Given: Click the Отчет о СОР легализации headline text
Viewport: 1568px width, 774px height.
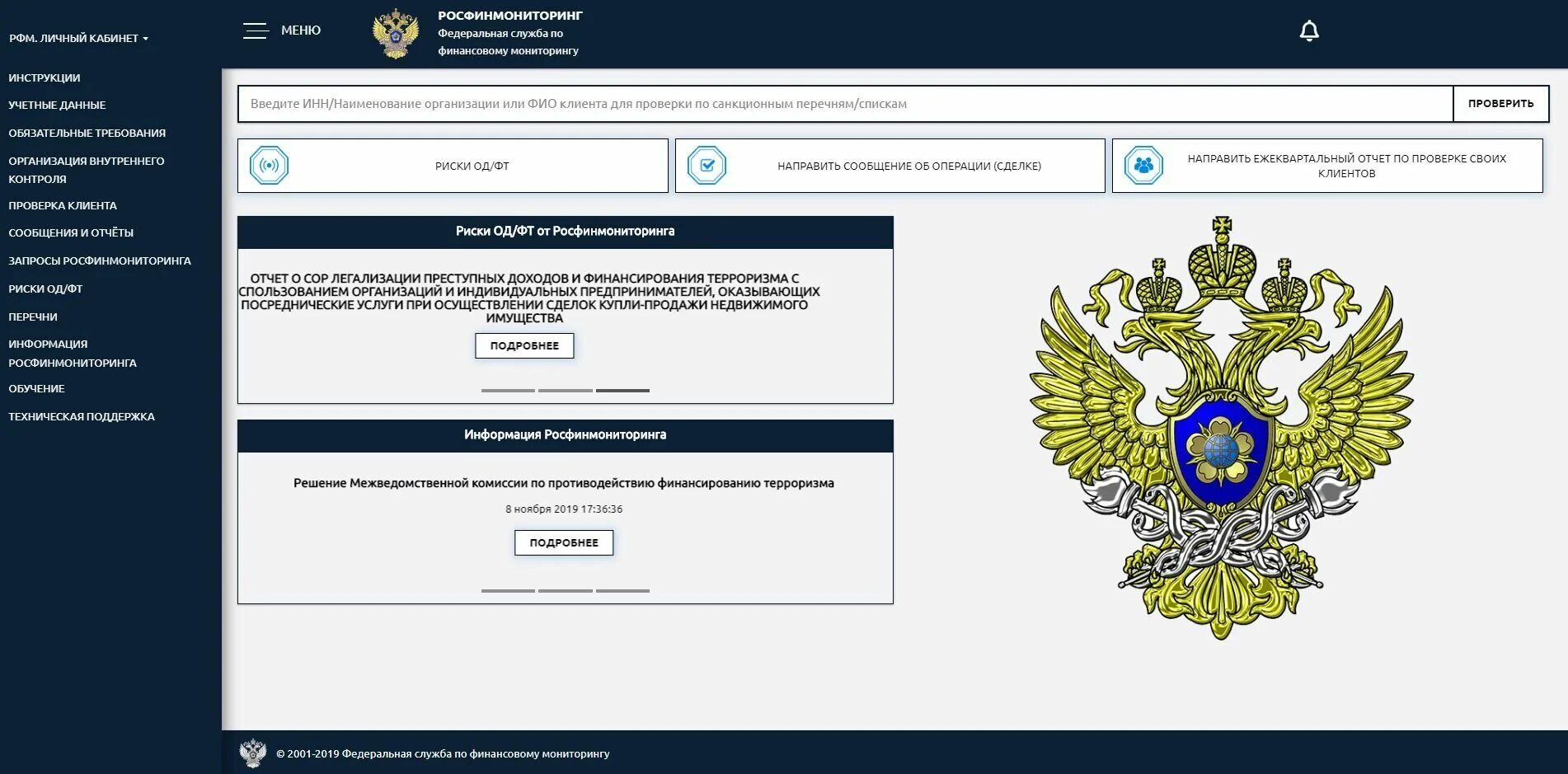Looking at the screenshot, I should [x=529, y=298].
